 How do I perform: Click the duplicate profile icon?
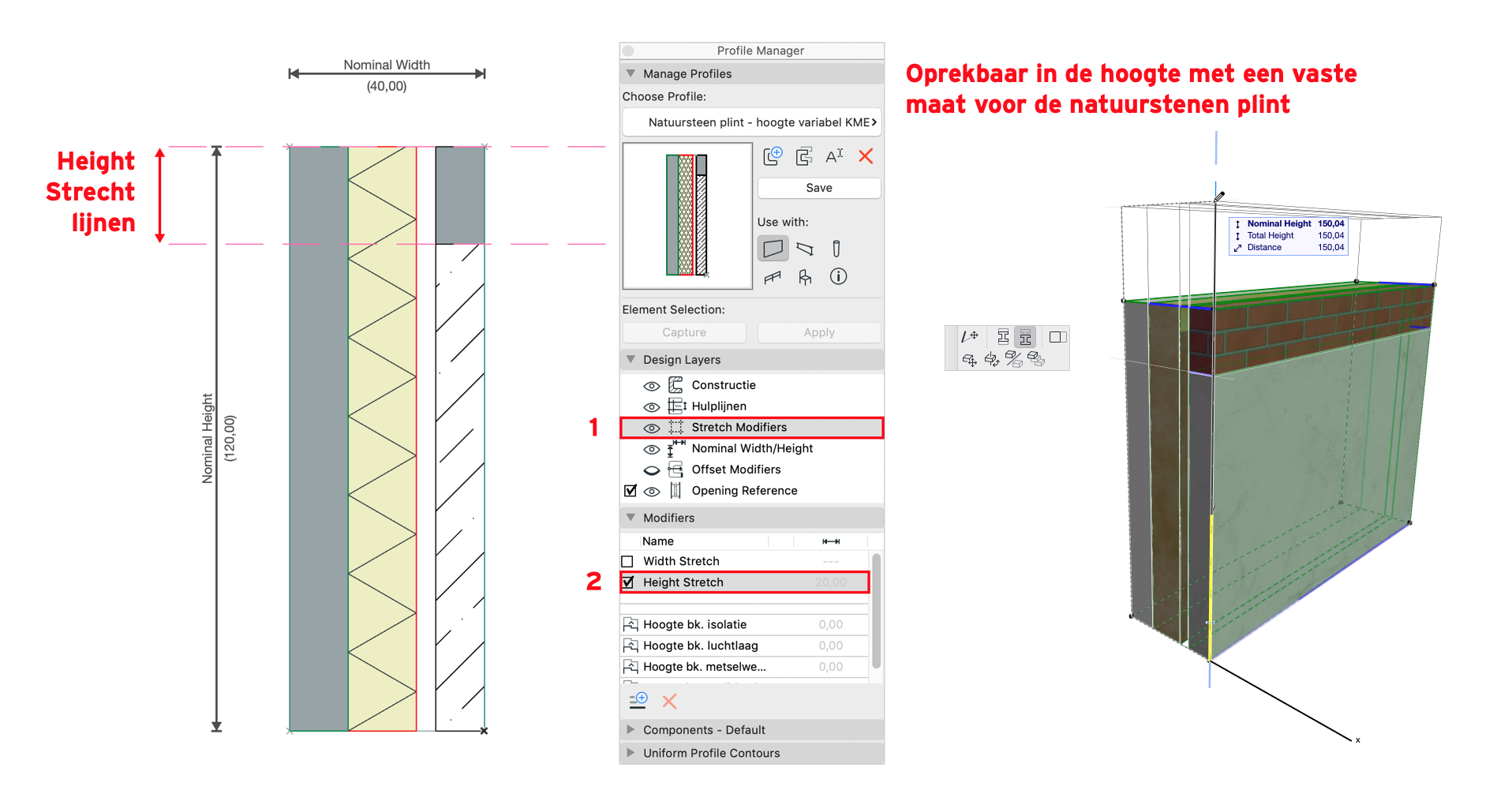point(803,156)
